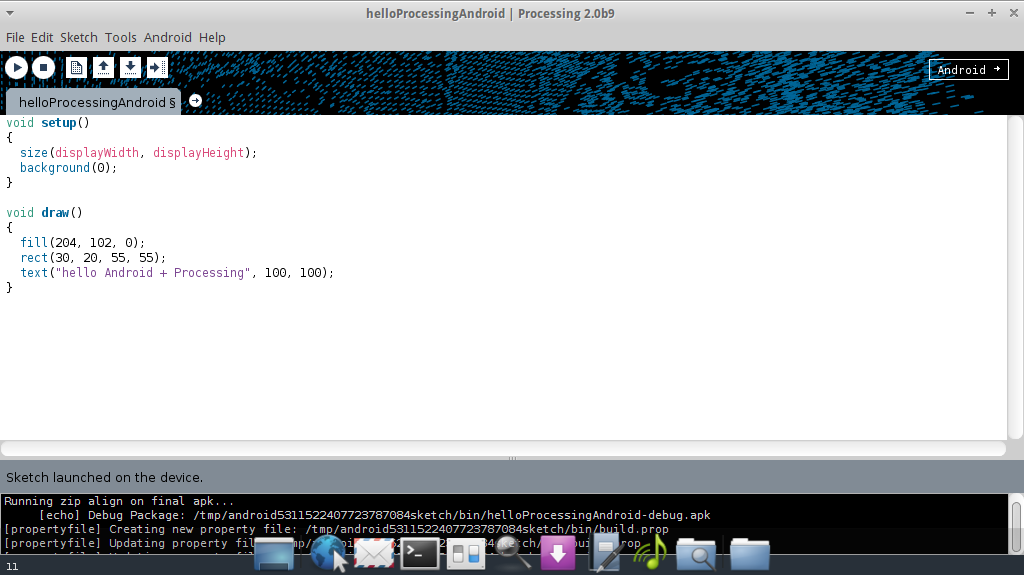Open the mail envelope dock icon
Screen dimensions: 1024x575
tap(374, 553)
